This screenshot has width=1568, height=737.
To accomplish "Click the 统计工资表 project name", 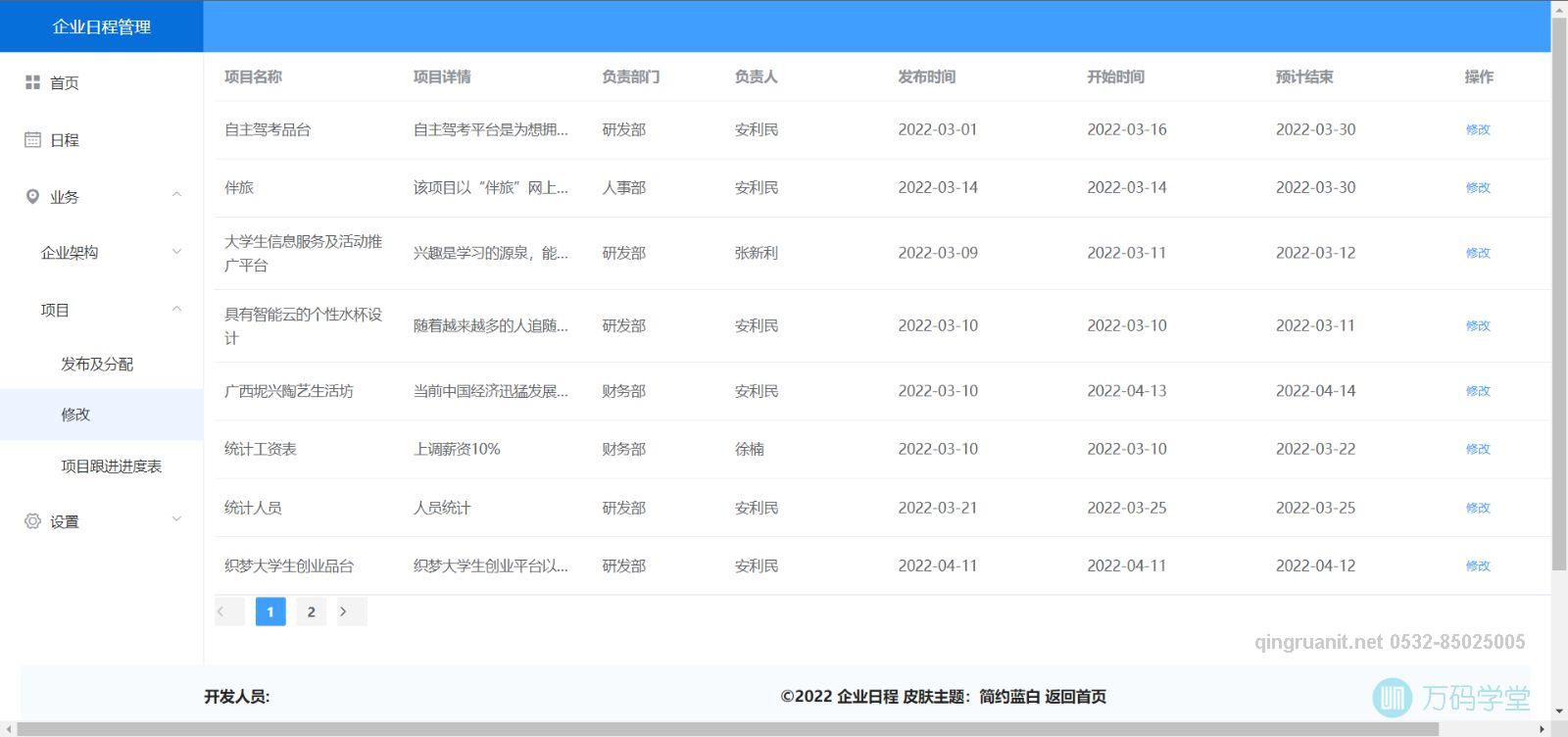I will 261,449.
